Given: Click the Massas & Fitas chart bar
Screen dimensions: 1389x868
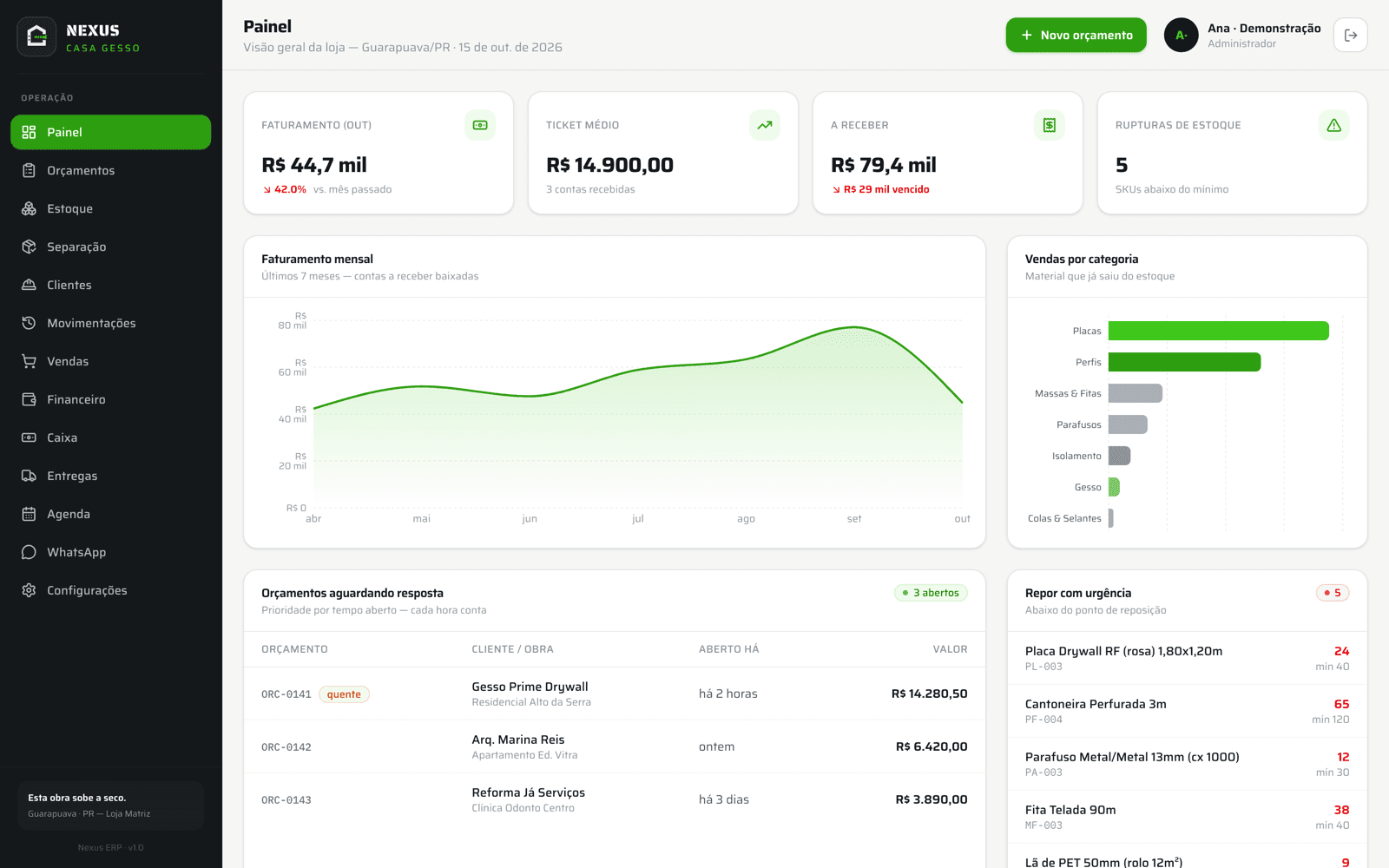Looking at the screenshot, I should [1136, 393].
